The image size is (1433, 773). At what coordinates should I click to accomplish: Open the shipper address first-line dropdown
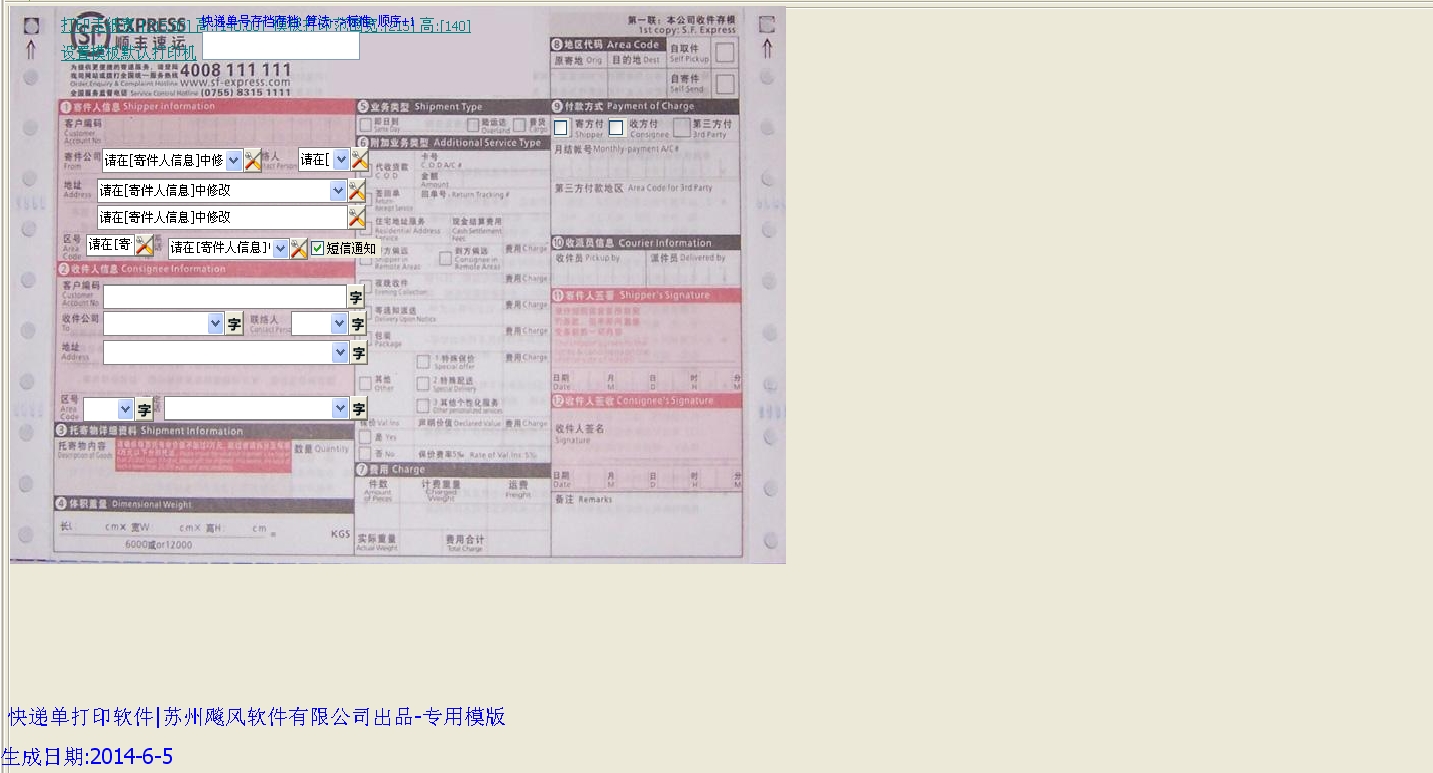coord(338,190)
